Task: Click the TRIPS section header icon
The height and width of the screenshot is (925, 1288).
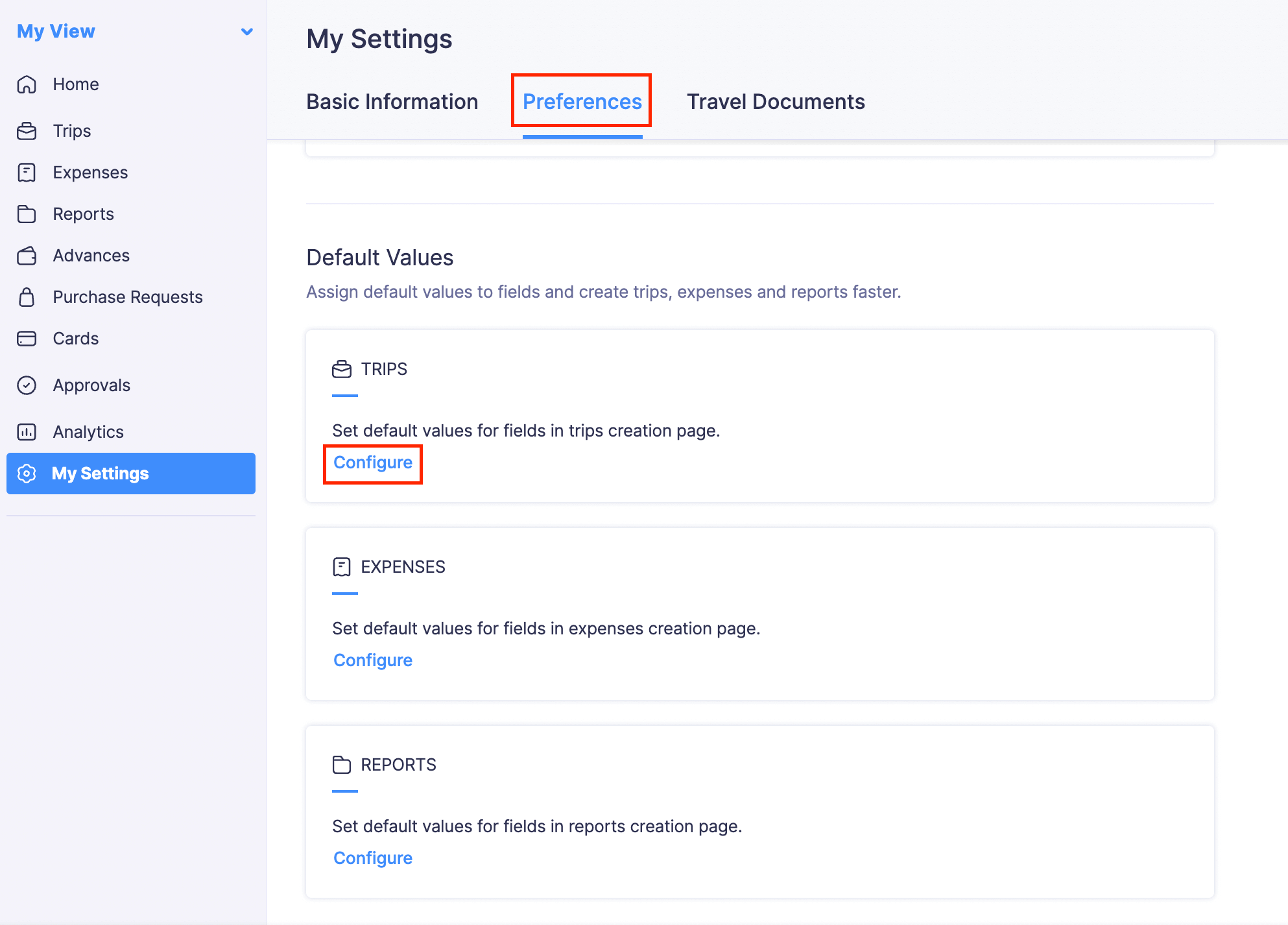Action: [x=342, y=369]
